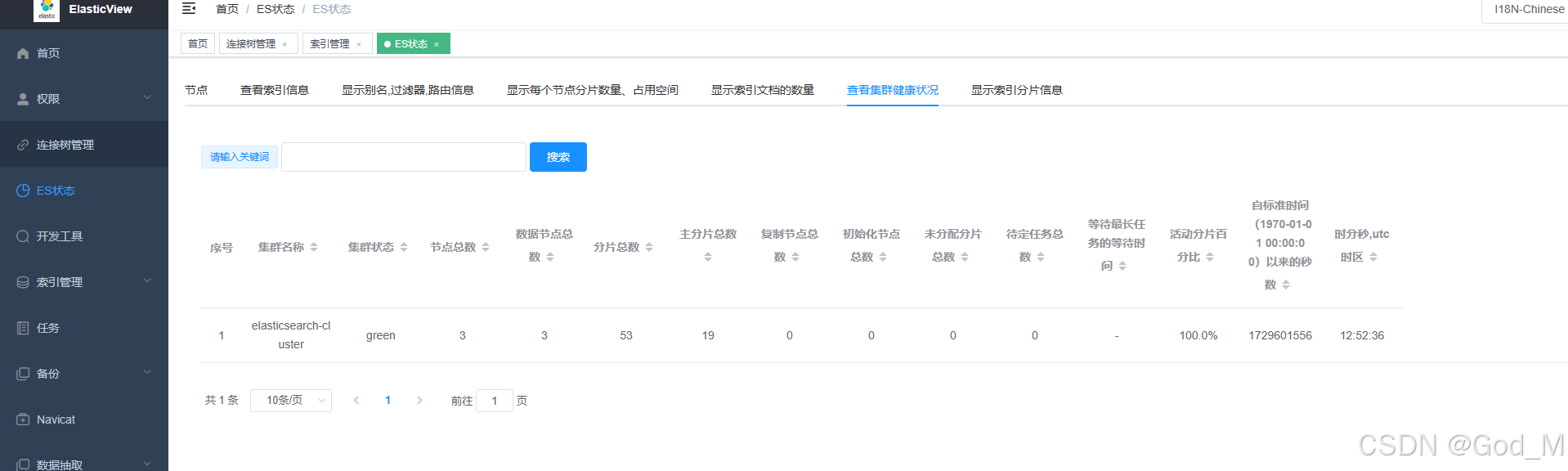Sort by 活动分片百分比 column arrows
1568x471 pixels.
(1210, 257)
